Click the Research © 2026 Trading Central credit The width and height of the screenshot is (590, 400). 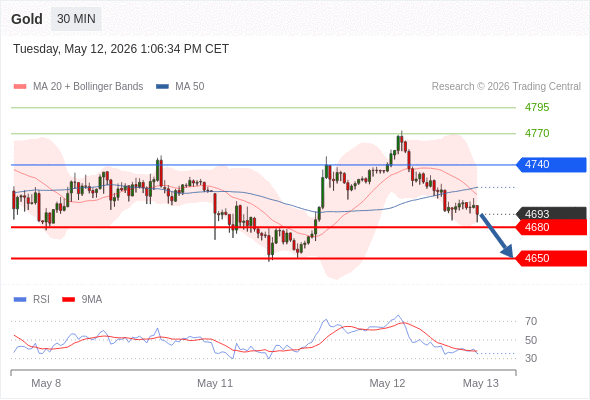pyautogui.click(x=506, y=87)
